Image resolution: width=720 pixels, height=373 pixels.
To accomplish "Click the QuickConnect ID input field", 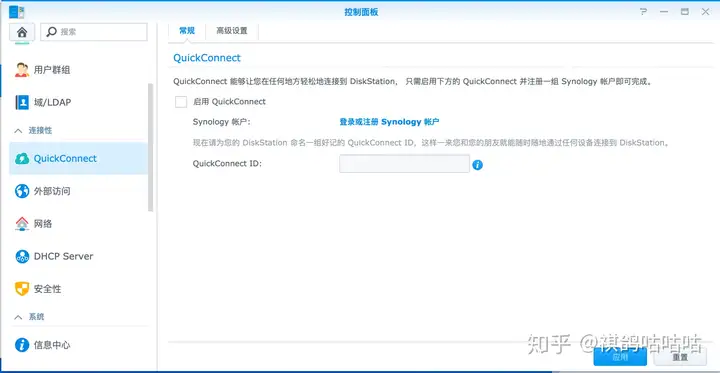I will click(x=404, y=164).
